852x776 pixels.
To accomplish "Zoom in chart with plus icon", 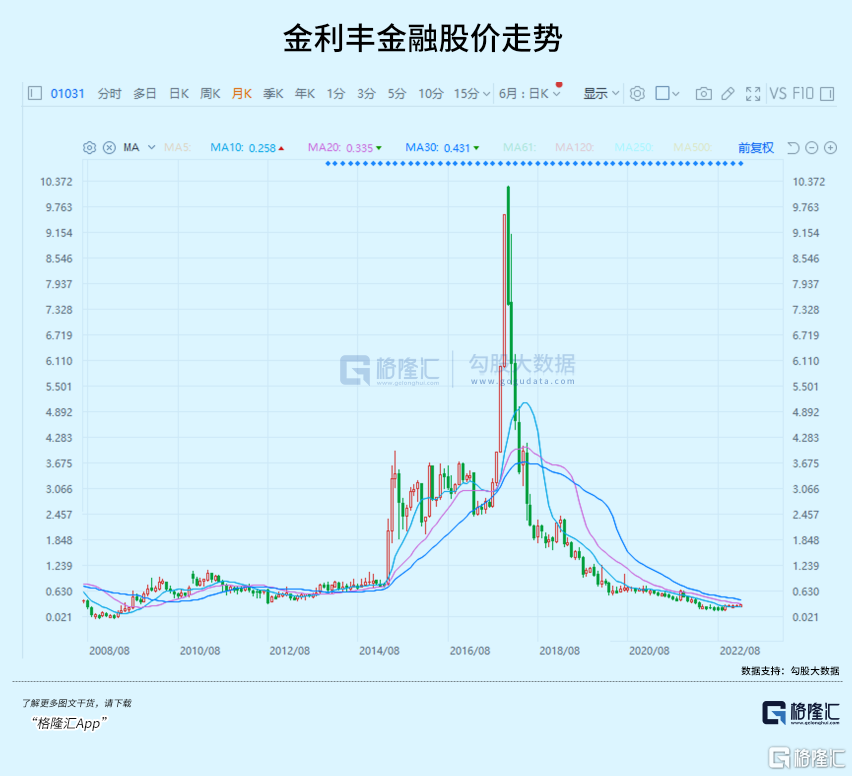I will click(830, 148).
